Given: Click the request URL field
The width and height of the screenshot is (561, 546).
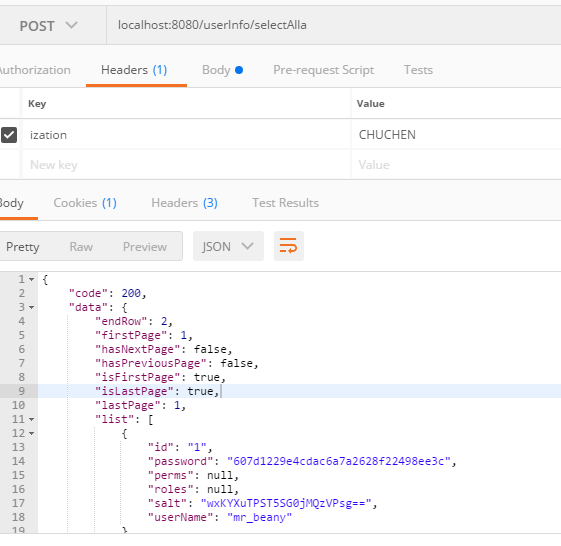Looking at the screenshot, I should (333, 25).
